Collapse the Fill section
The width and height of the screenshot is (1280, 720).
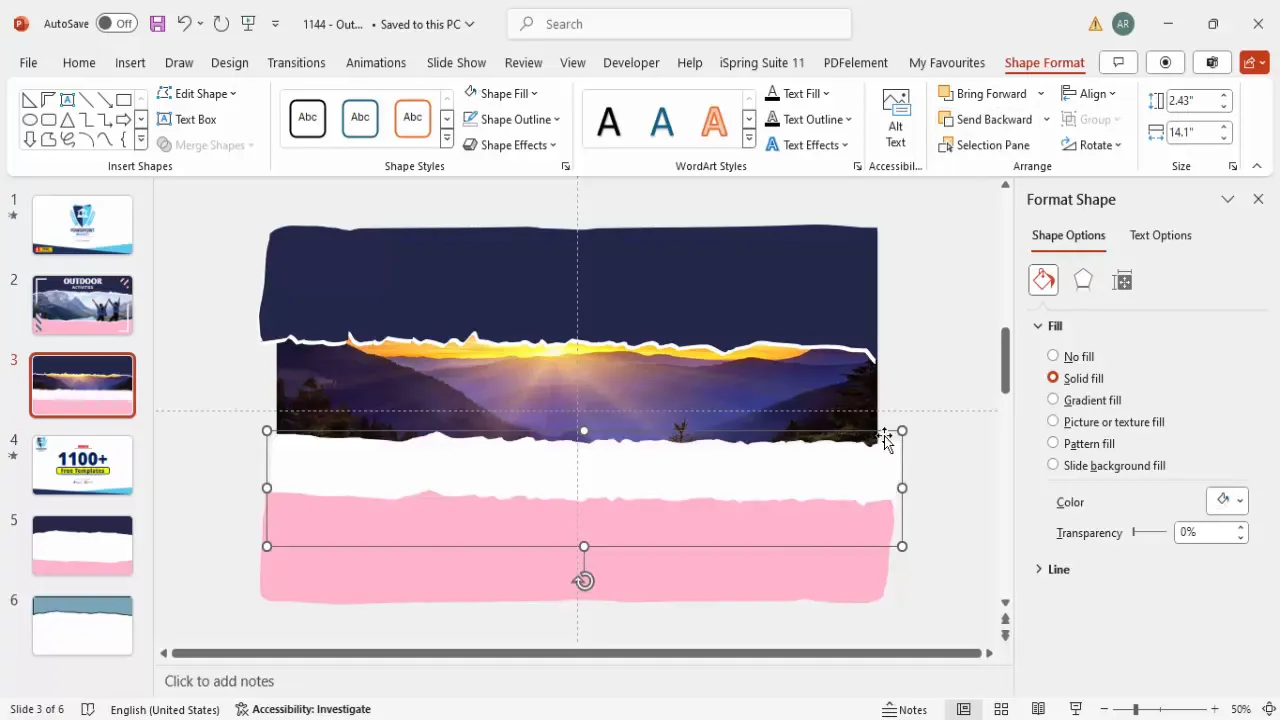pyautogui.click(x=1048, y=326)
